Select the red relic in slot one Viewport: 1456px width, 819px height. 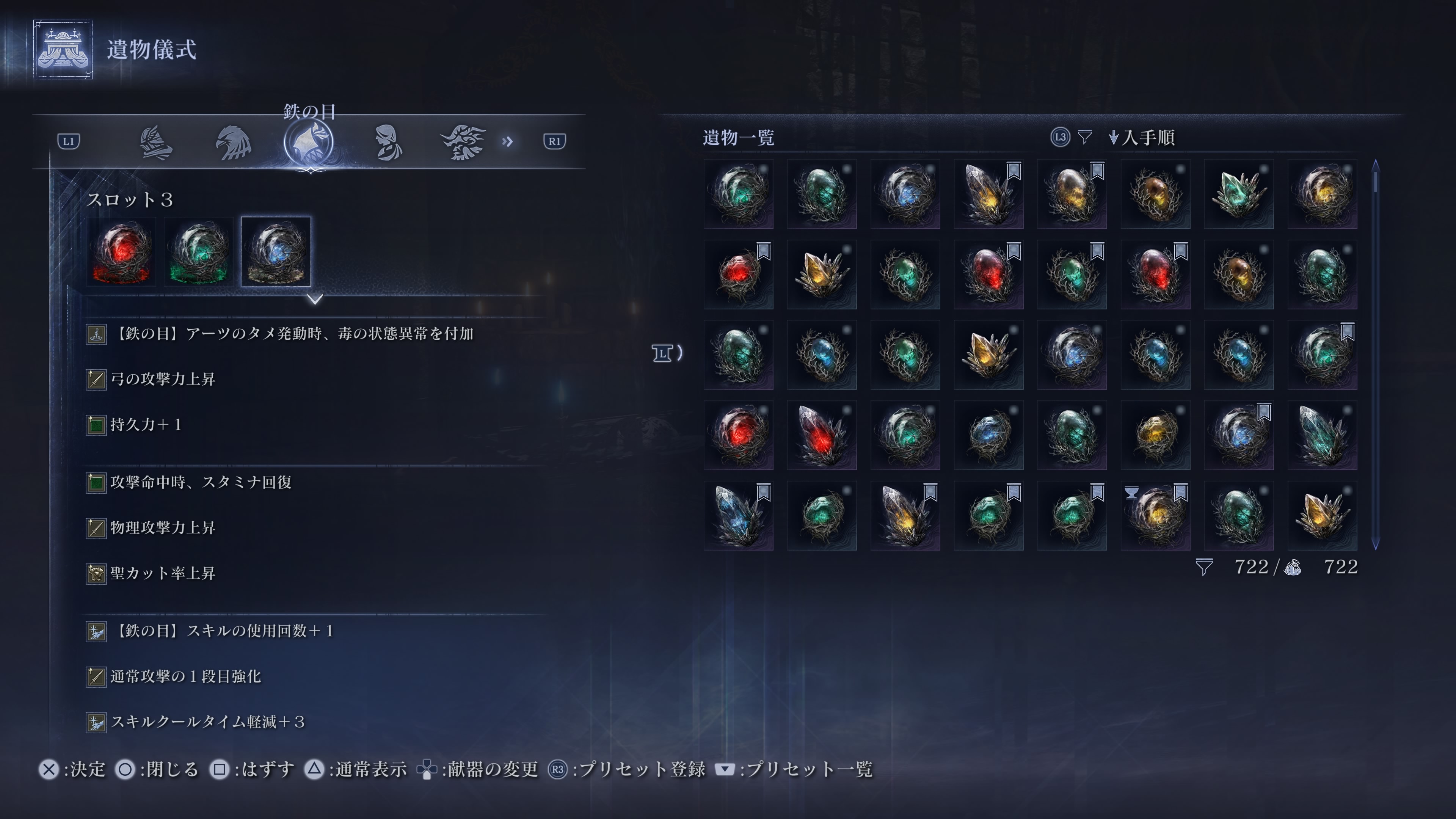(121, 251)
